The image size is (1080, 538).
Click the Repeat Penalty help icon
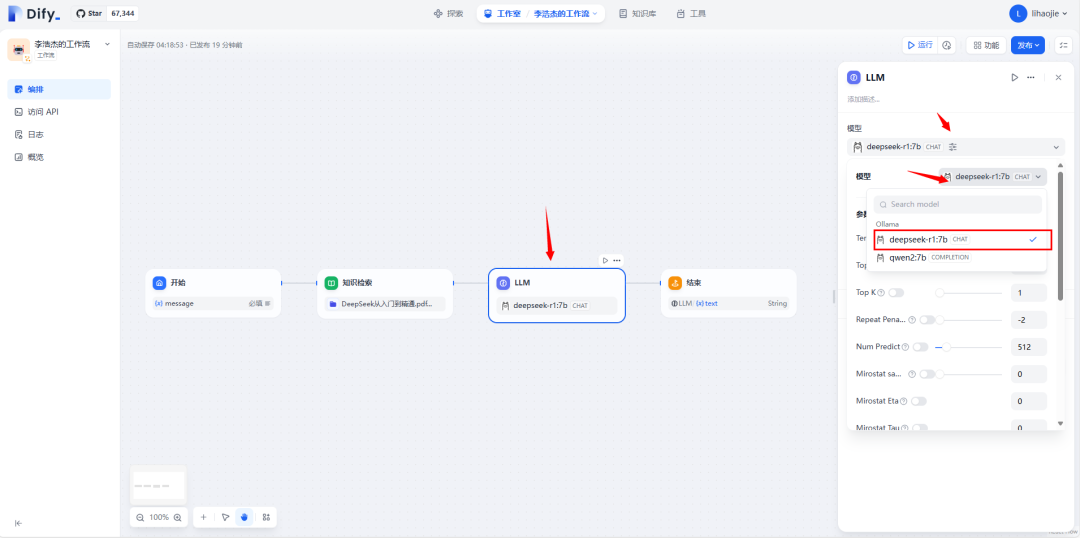[x=912, y=320]
